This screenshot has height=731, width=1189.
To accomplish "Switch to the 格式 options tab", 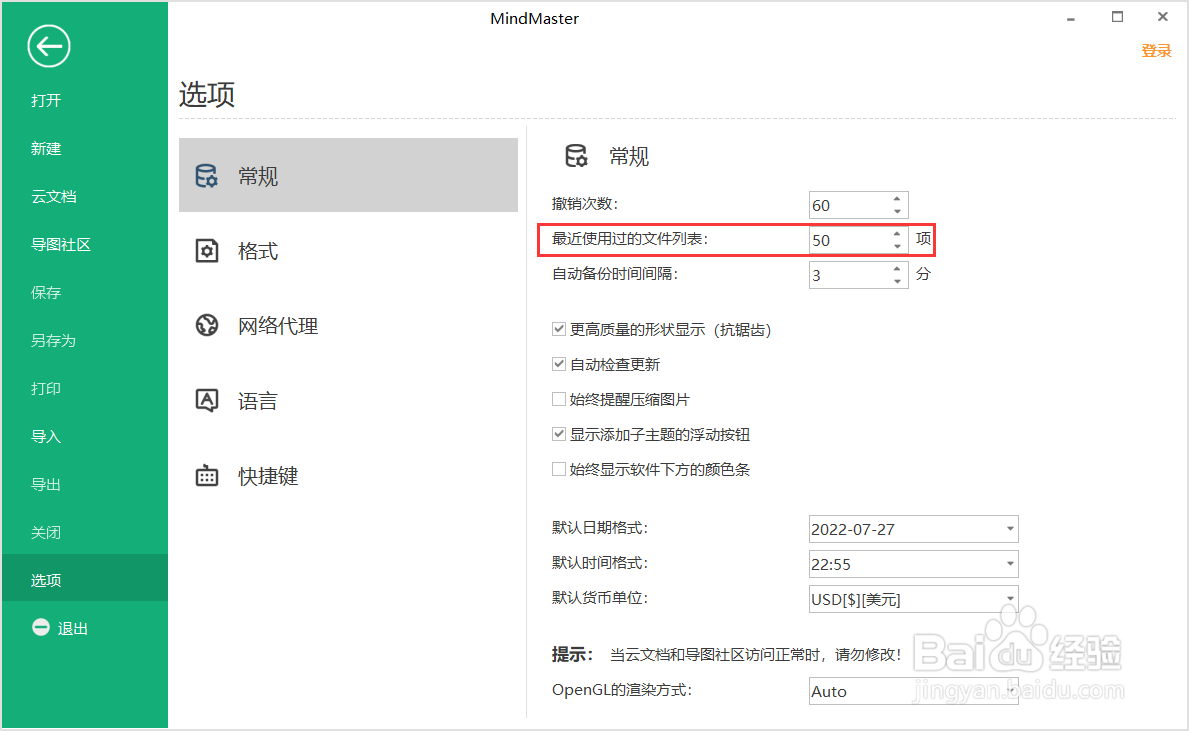I will 348,251.
